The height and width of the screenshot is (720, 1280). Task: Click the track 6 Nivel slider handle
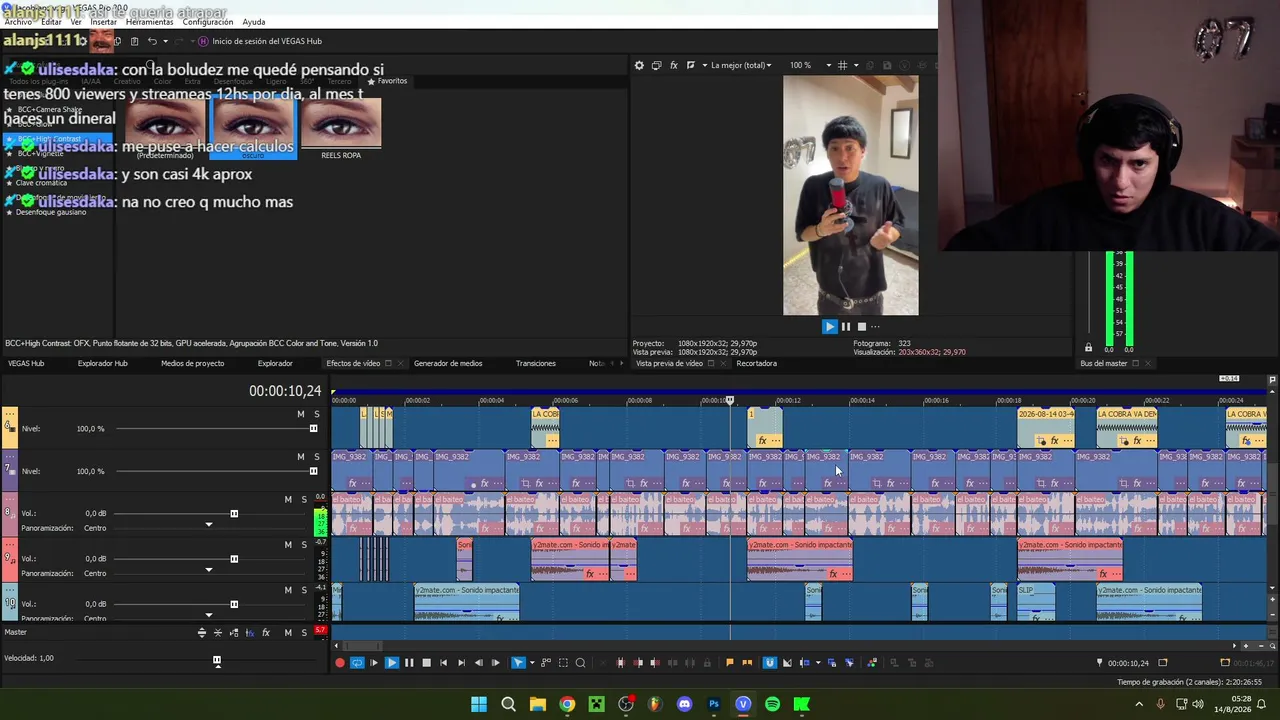313,429
